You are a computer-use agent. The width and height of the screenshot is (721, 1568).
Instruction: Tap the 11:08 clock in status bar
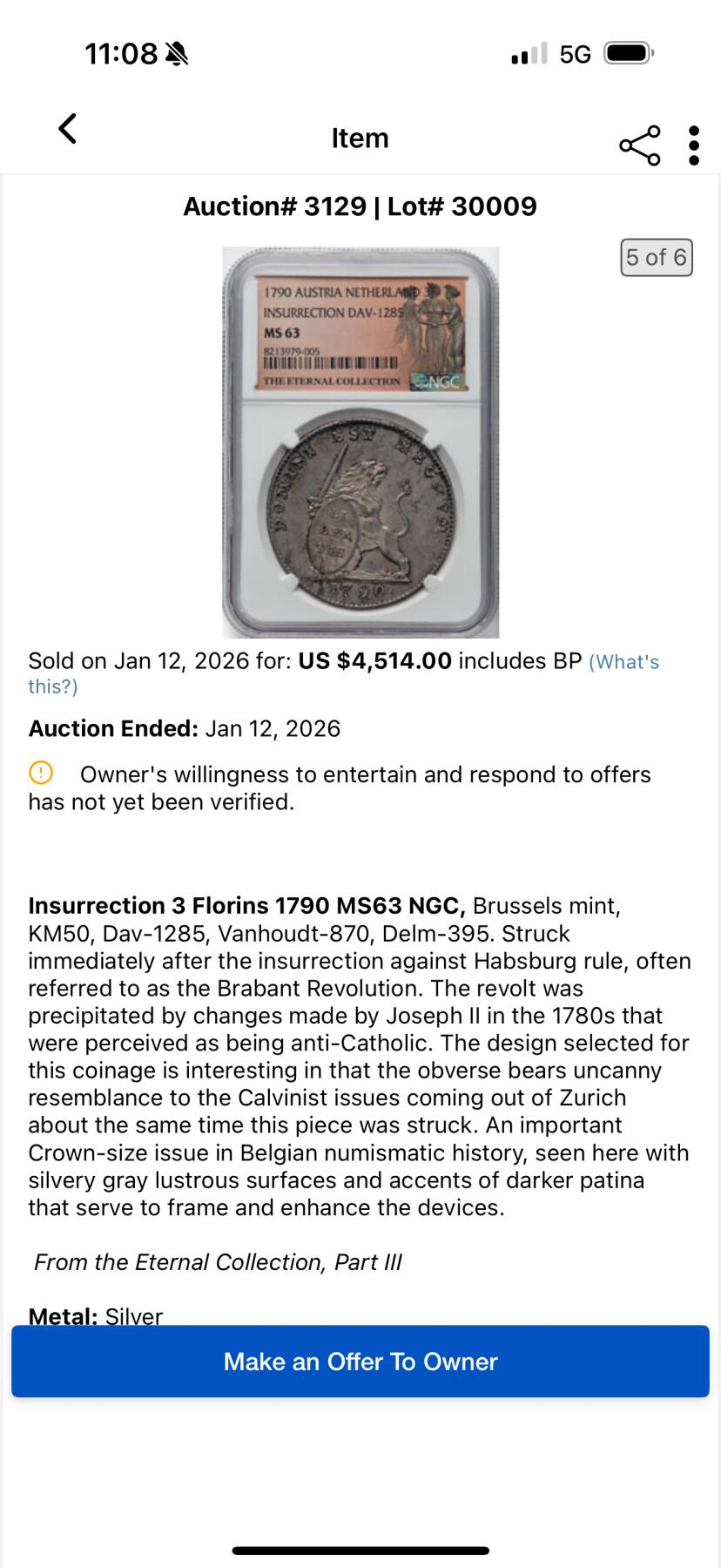121,54
